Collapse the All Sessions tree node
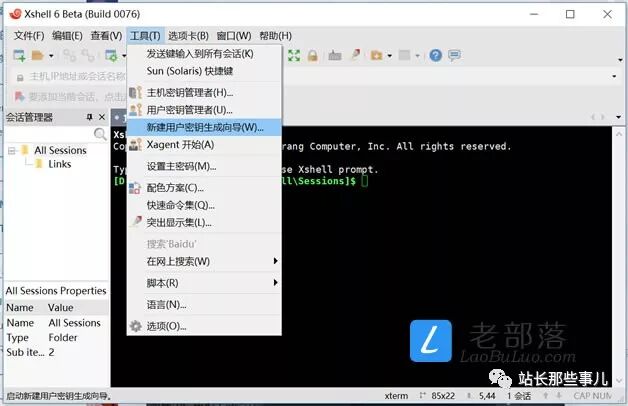 (12, 151)
